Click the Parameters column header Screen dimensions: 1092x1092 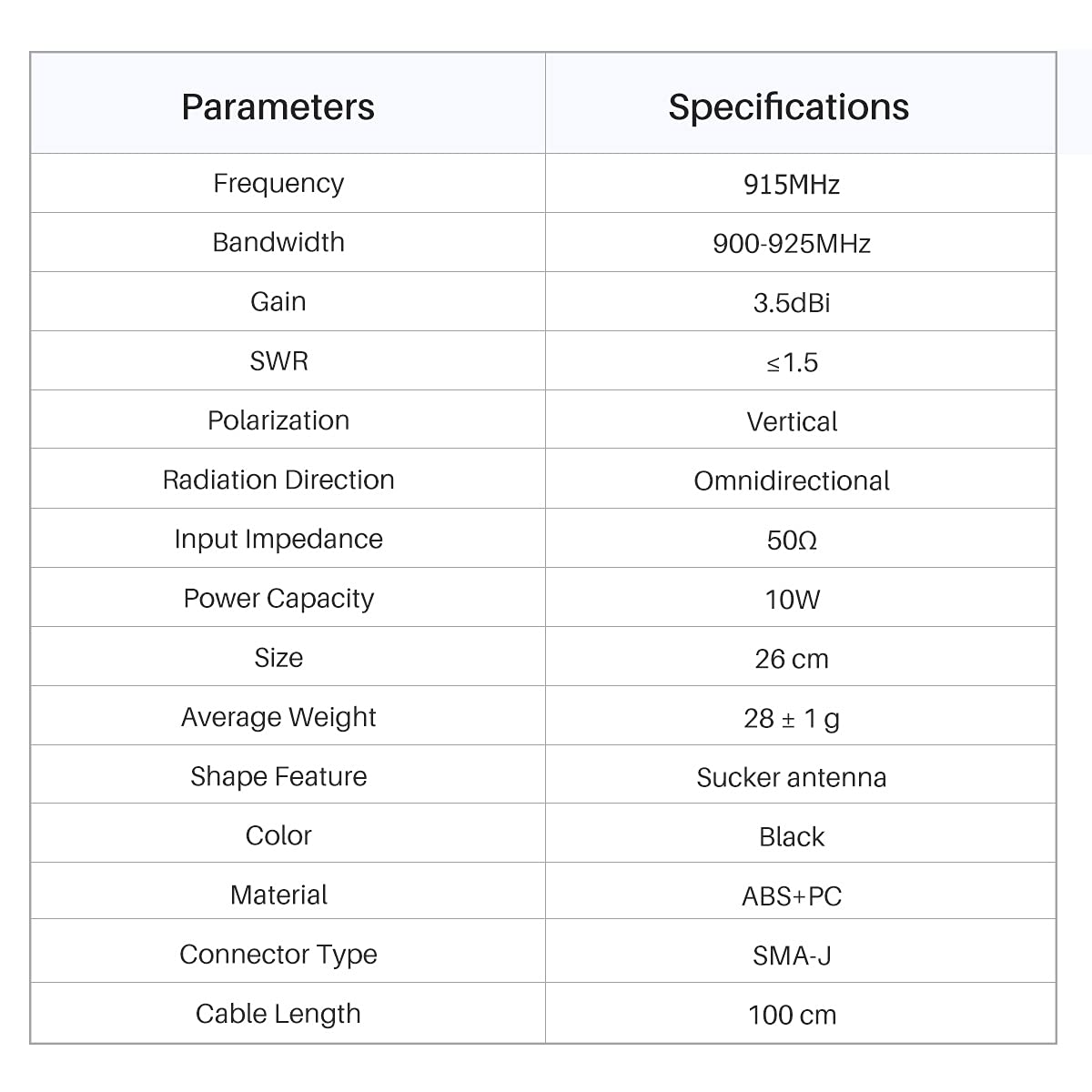[278, 106]
